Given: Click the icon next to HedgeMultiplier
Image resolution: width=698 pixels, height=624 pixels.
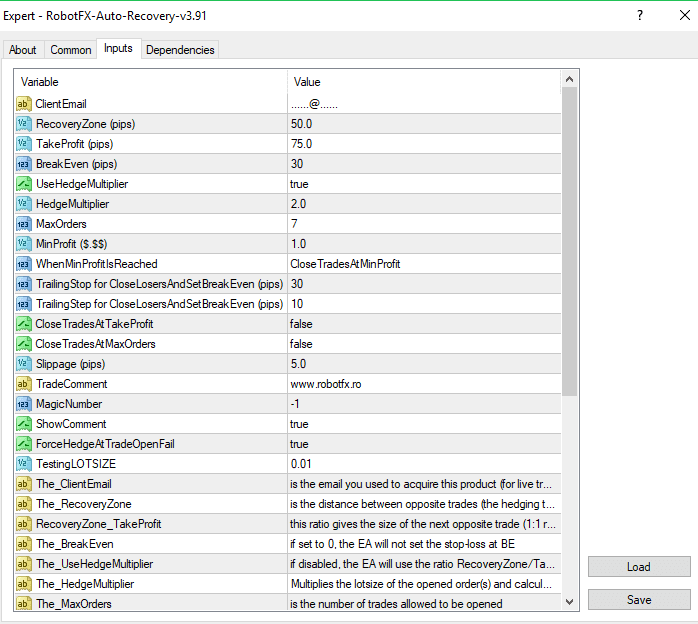Looking at the screenshot, I should (24, 204).
